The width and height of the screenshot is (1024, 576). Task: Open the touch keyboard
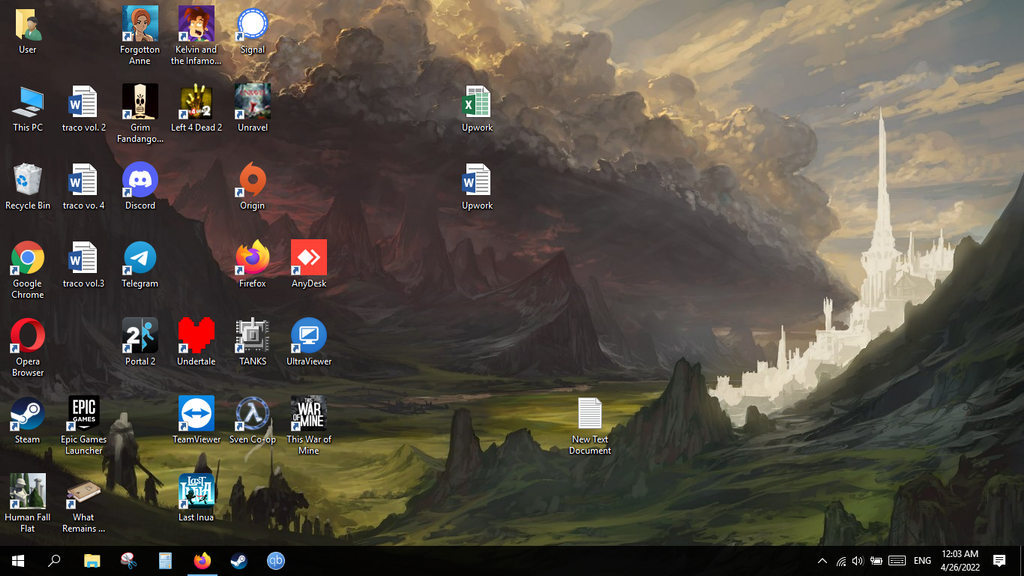[x=897, y=561]
